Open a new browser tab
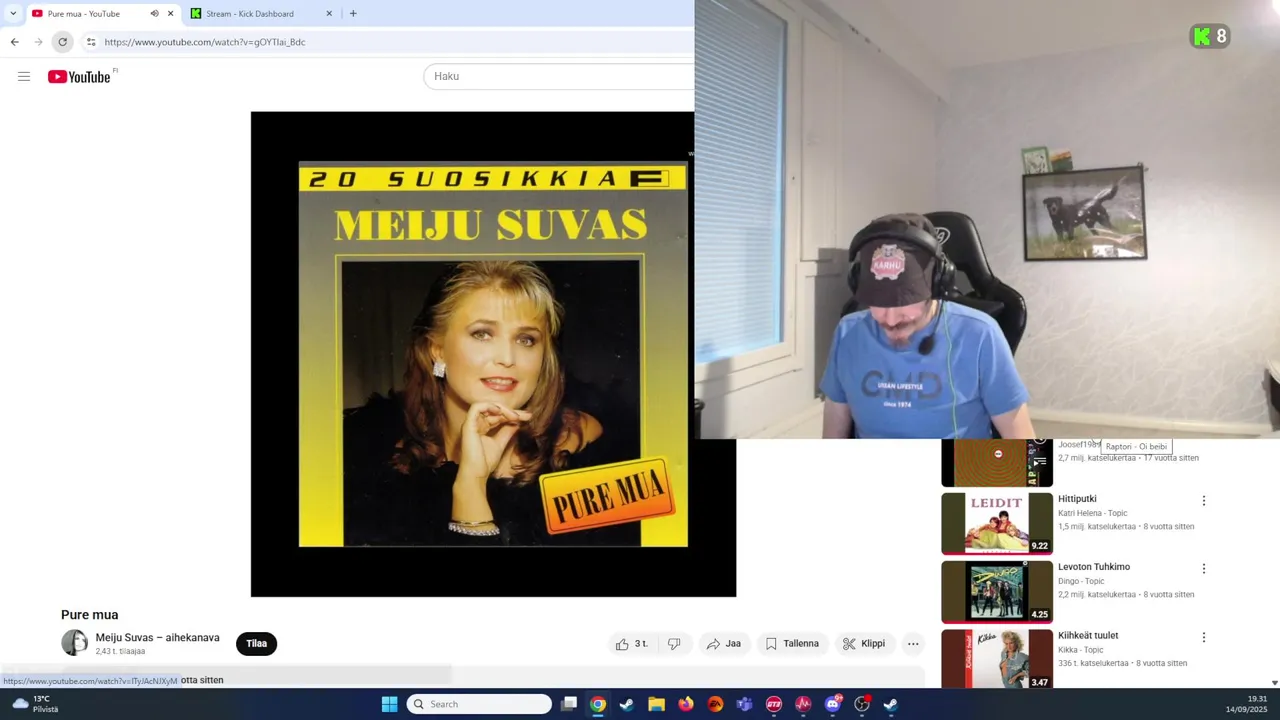This screenshot has width=1280, height=720. (x=353, y=14)
